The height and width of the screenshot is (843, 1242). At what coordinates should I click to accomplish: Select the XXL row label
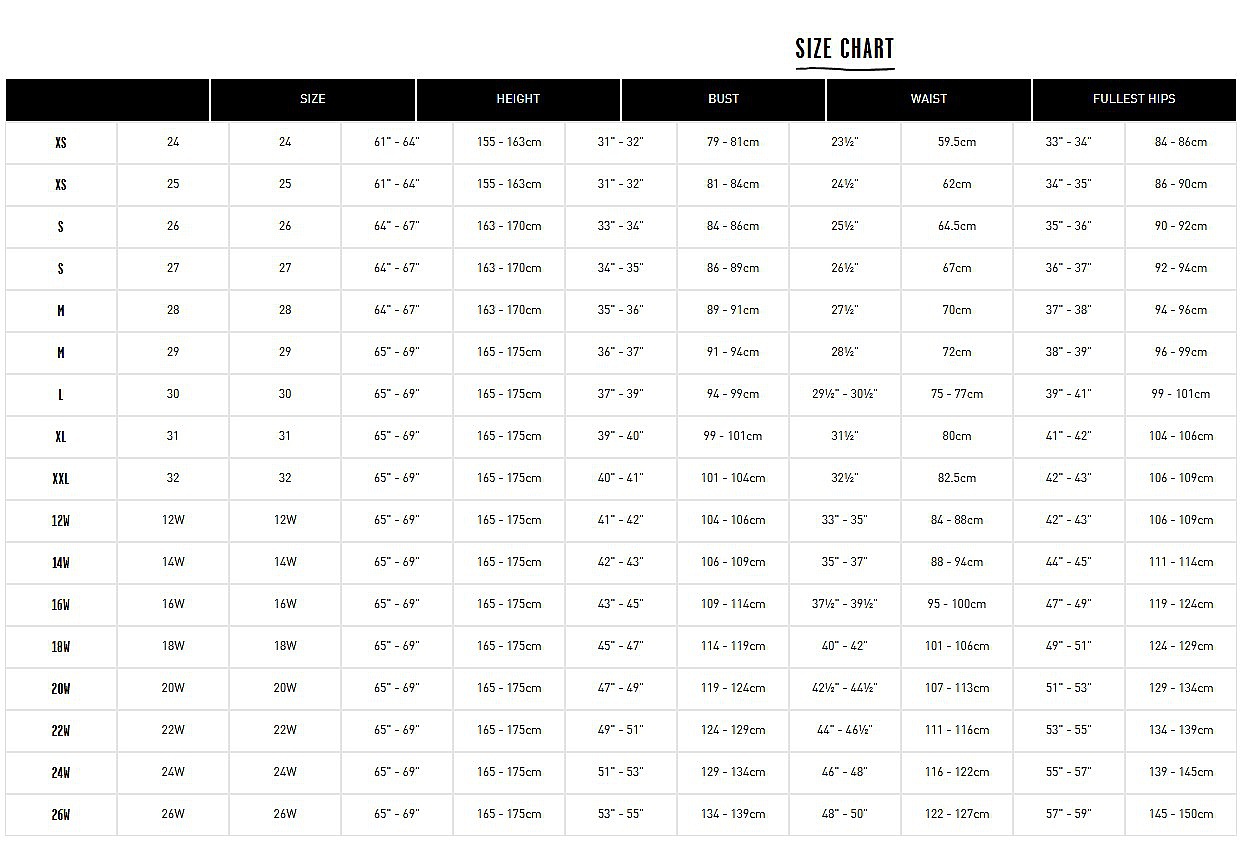click(61, 479)
